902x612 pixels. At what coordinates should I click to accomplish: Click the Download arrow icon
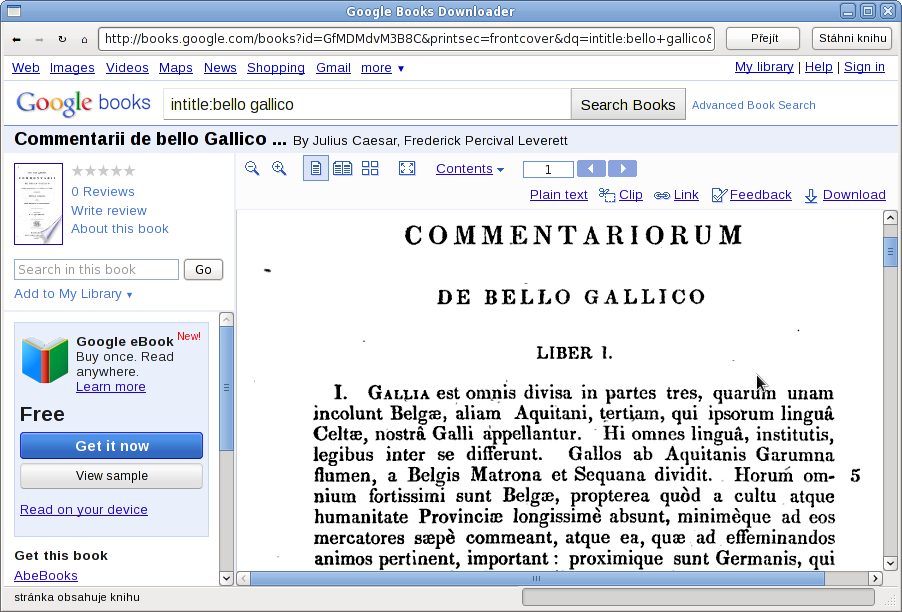(811, 196)
